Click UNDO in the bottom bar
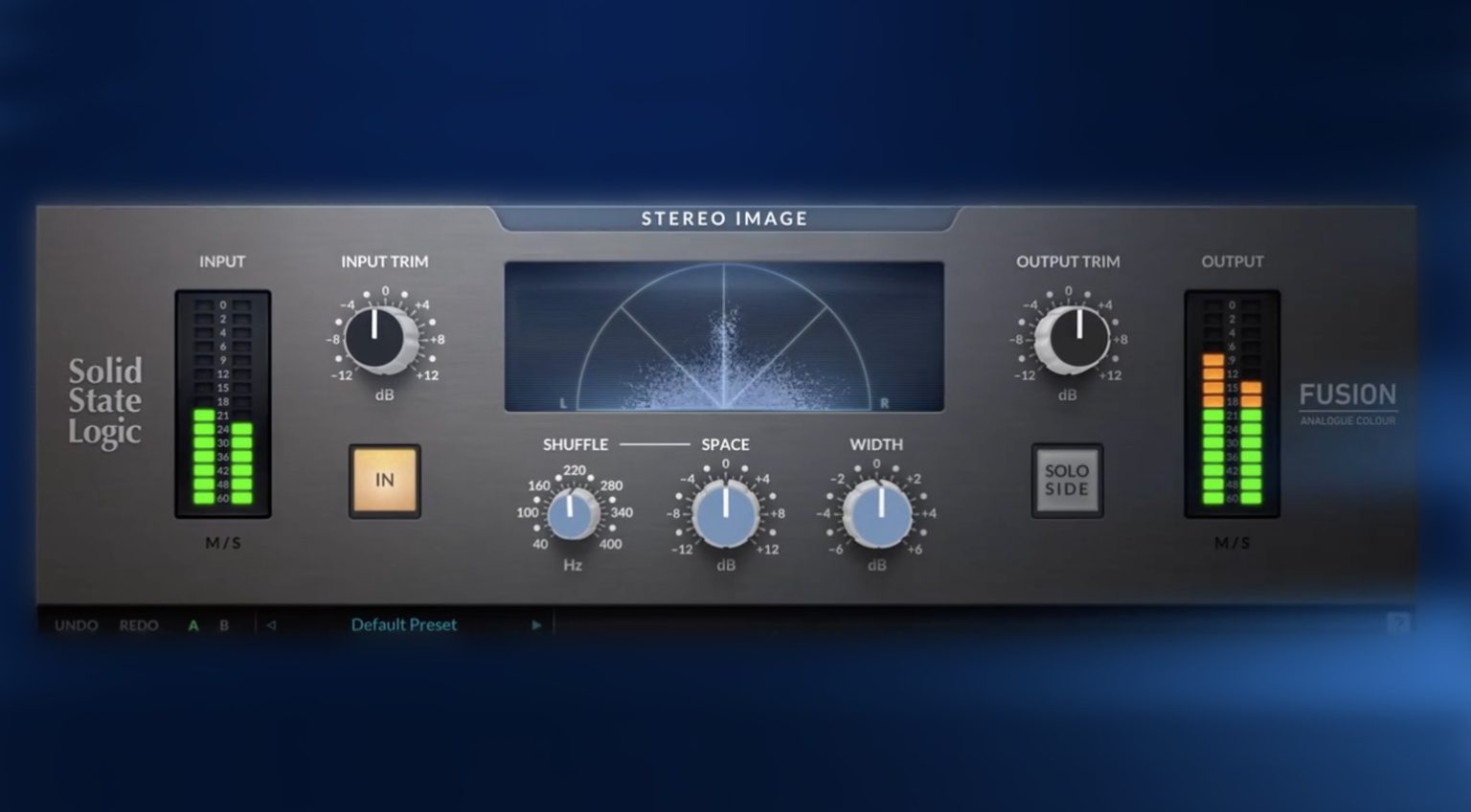The image size is (1471, 812). click(77, 625)
